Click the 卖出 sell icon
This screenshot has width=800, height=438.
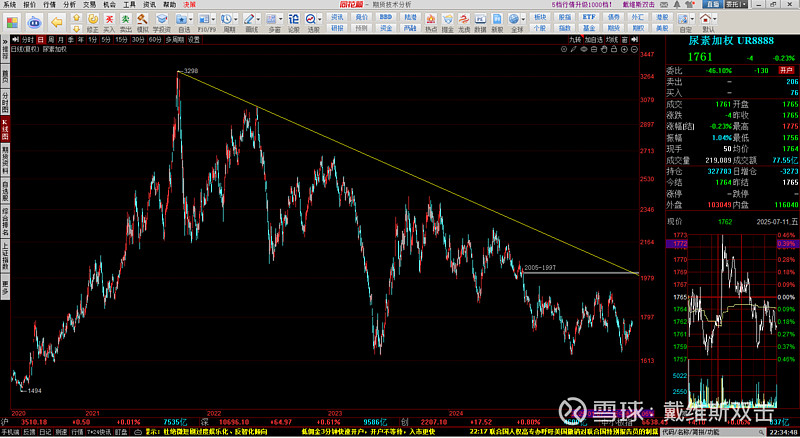(x=126, y=19)
